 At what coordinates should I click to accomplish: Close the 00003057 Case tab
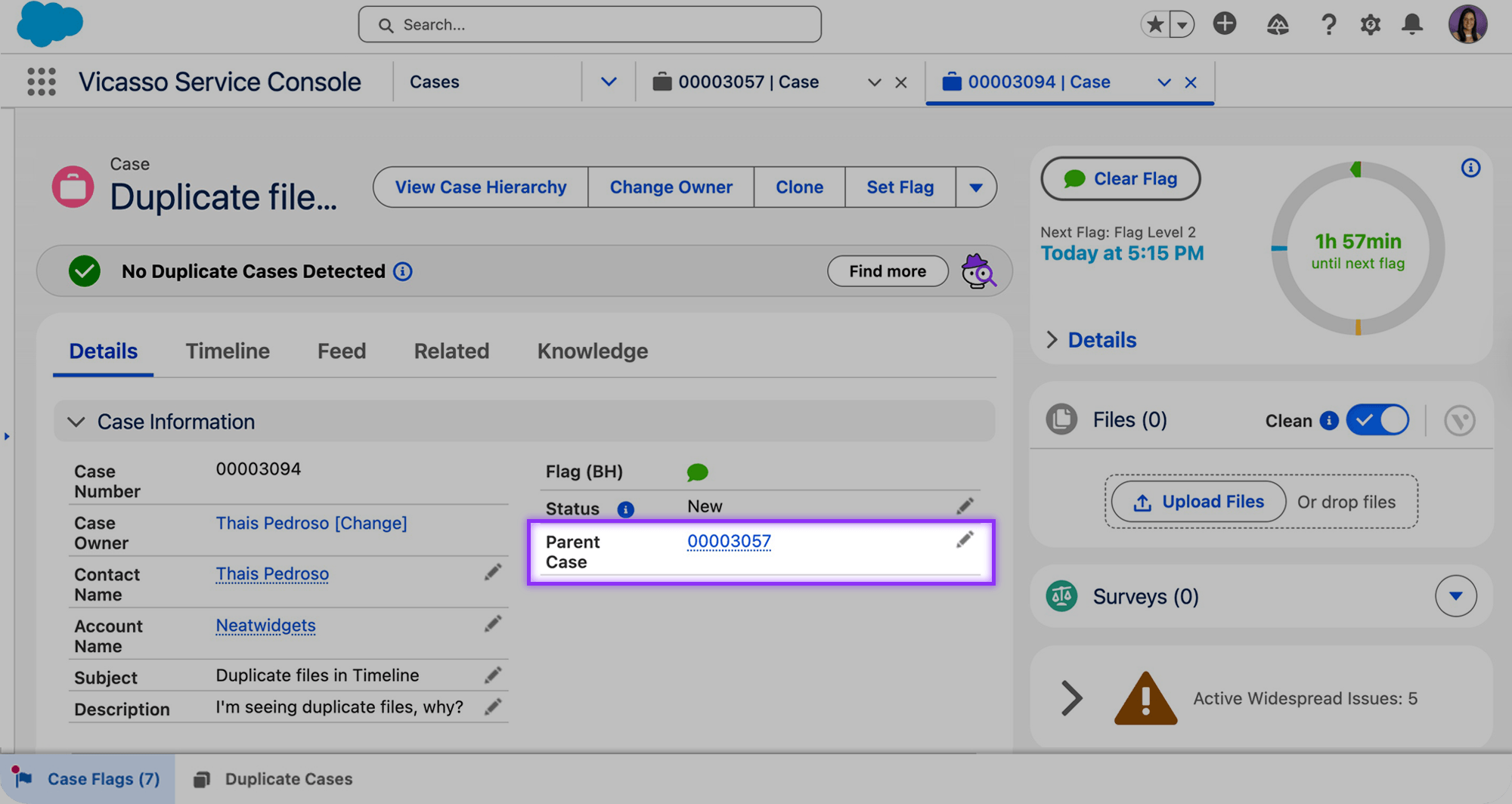[x=901, y=82]
